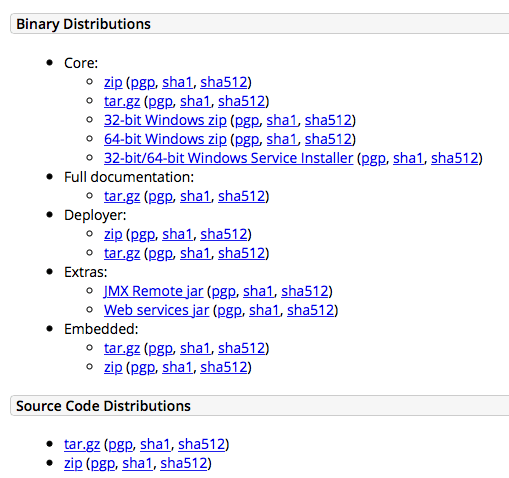Open pgp signature for Source Code zip
This screenshot has height=478, width=509.
pos(103,464)
